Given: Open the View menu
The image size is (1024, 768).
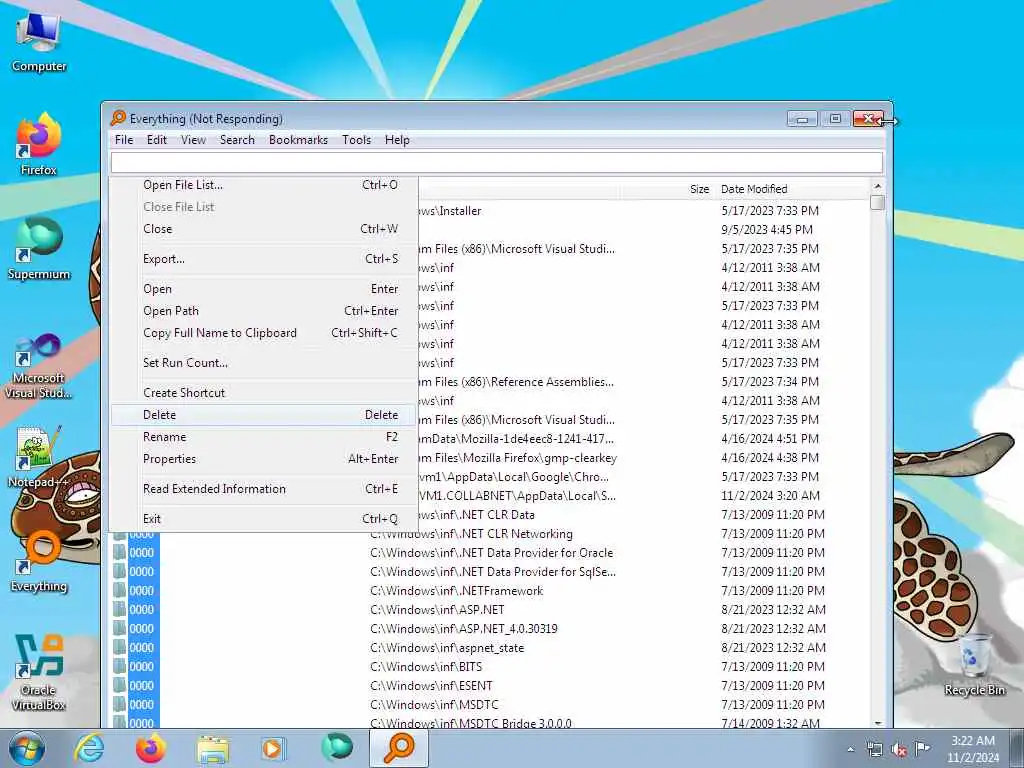Looking at the screenshot, I should click(x=193, y=140).
